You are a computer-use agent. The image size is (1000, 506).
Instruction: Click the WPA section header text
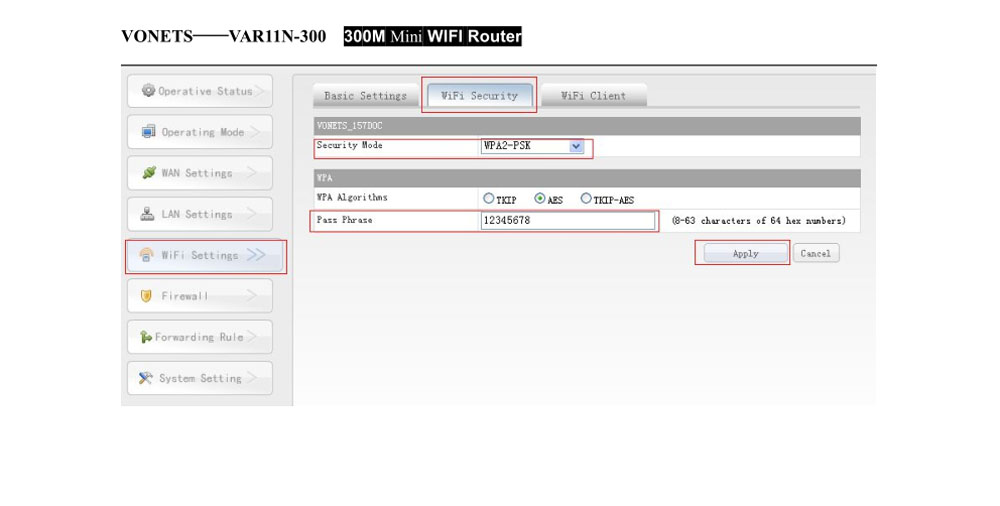324,178
